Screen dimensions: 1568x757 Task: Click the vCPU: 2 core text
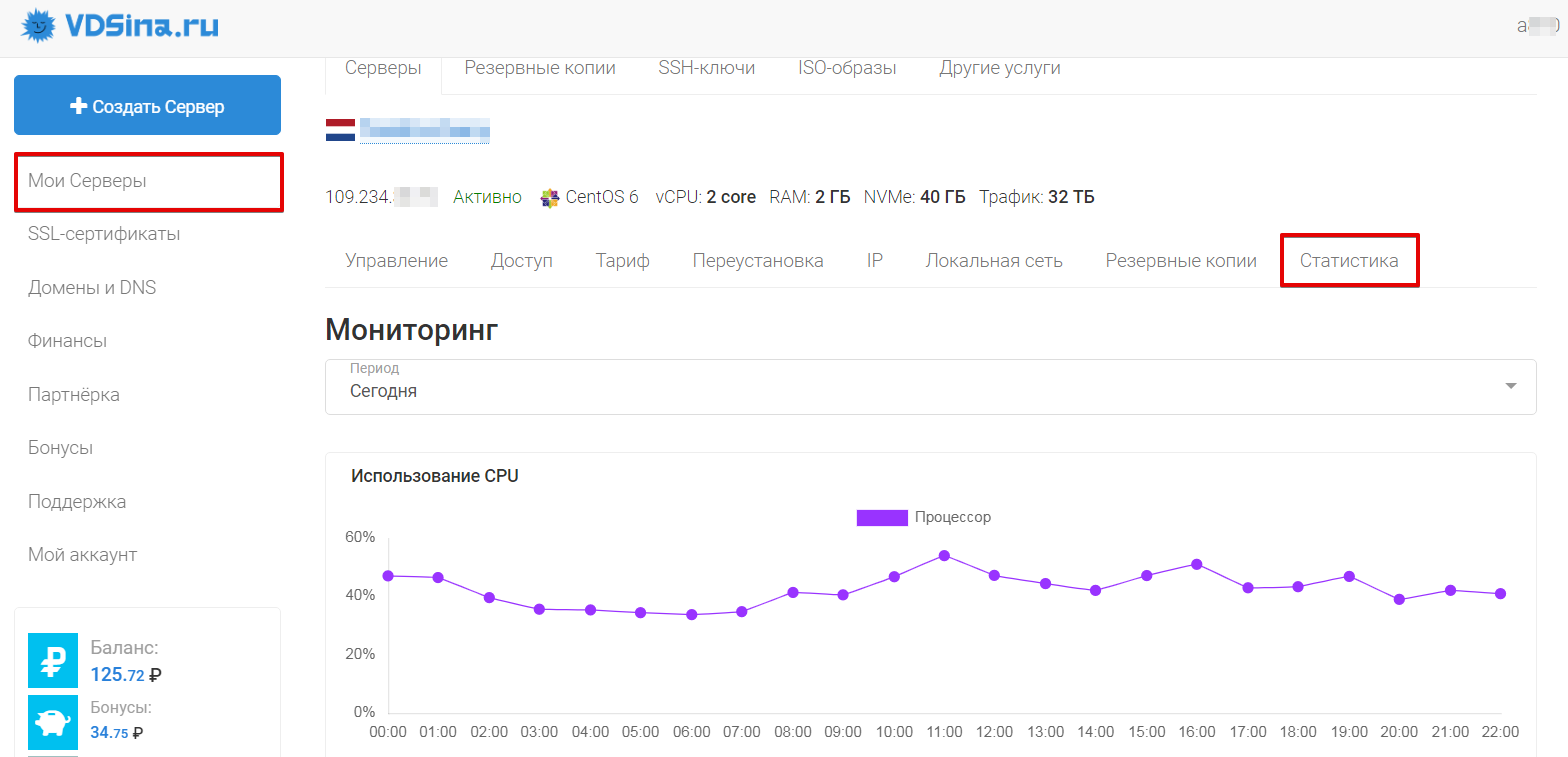point(706,198)
